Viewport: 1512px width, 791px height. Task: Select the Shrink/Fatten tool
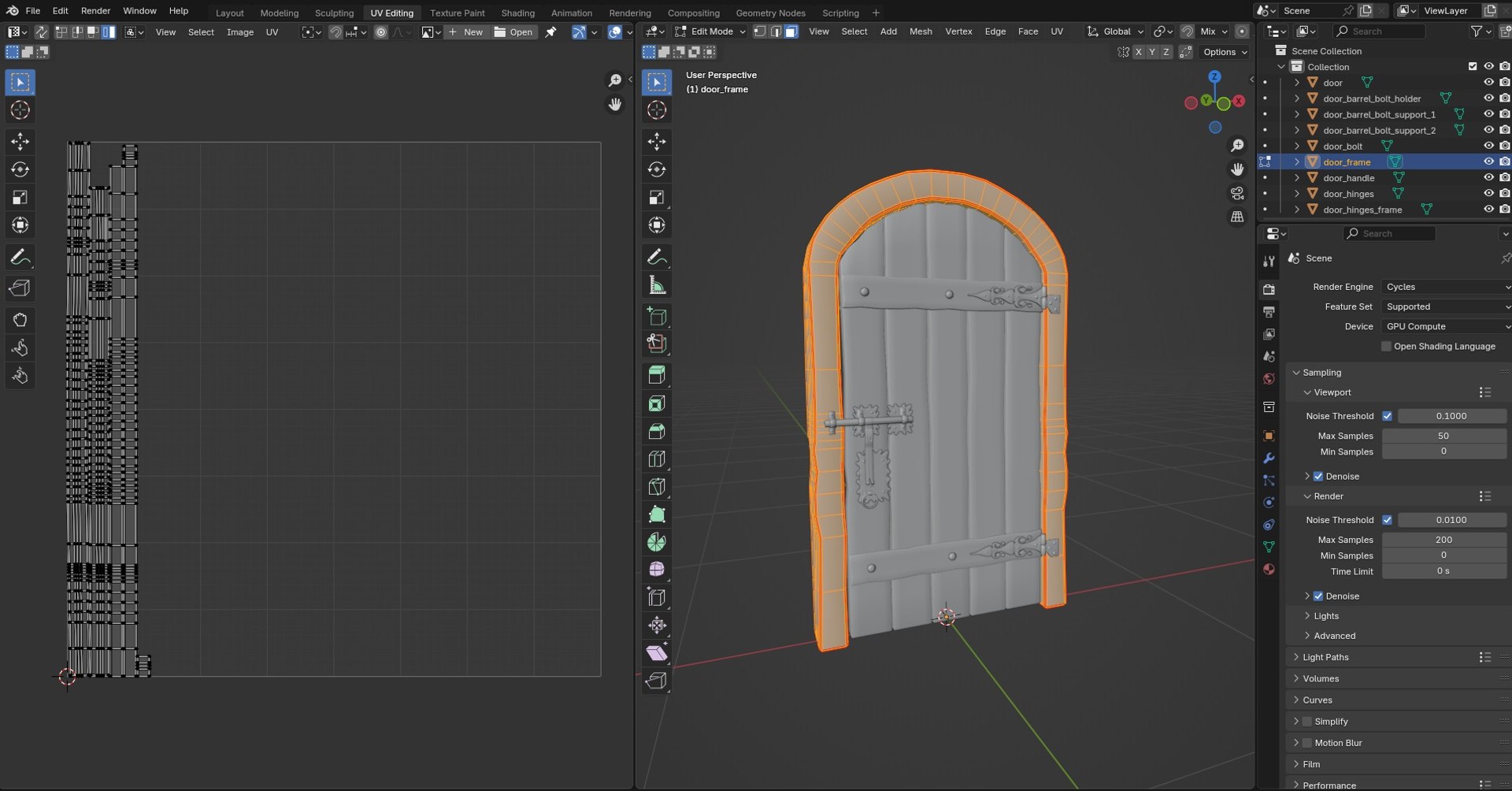pos(657,626)
